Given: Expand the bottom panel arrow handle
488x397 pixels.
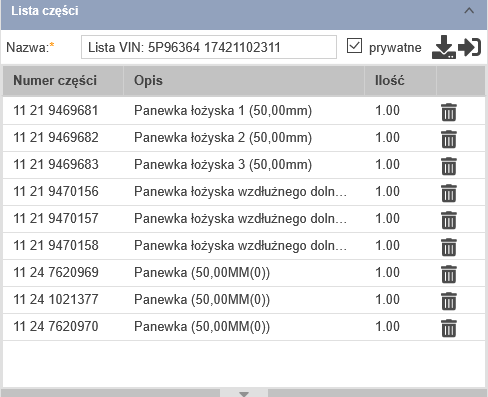Looking at the screenshot, I should point(244,394).
